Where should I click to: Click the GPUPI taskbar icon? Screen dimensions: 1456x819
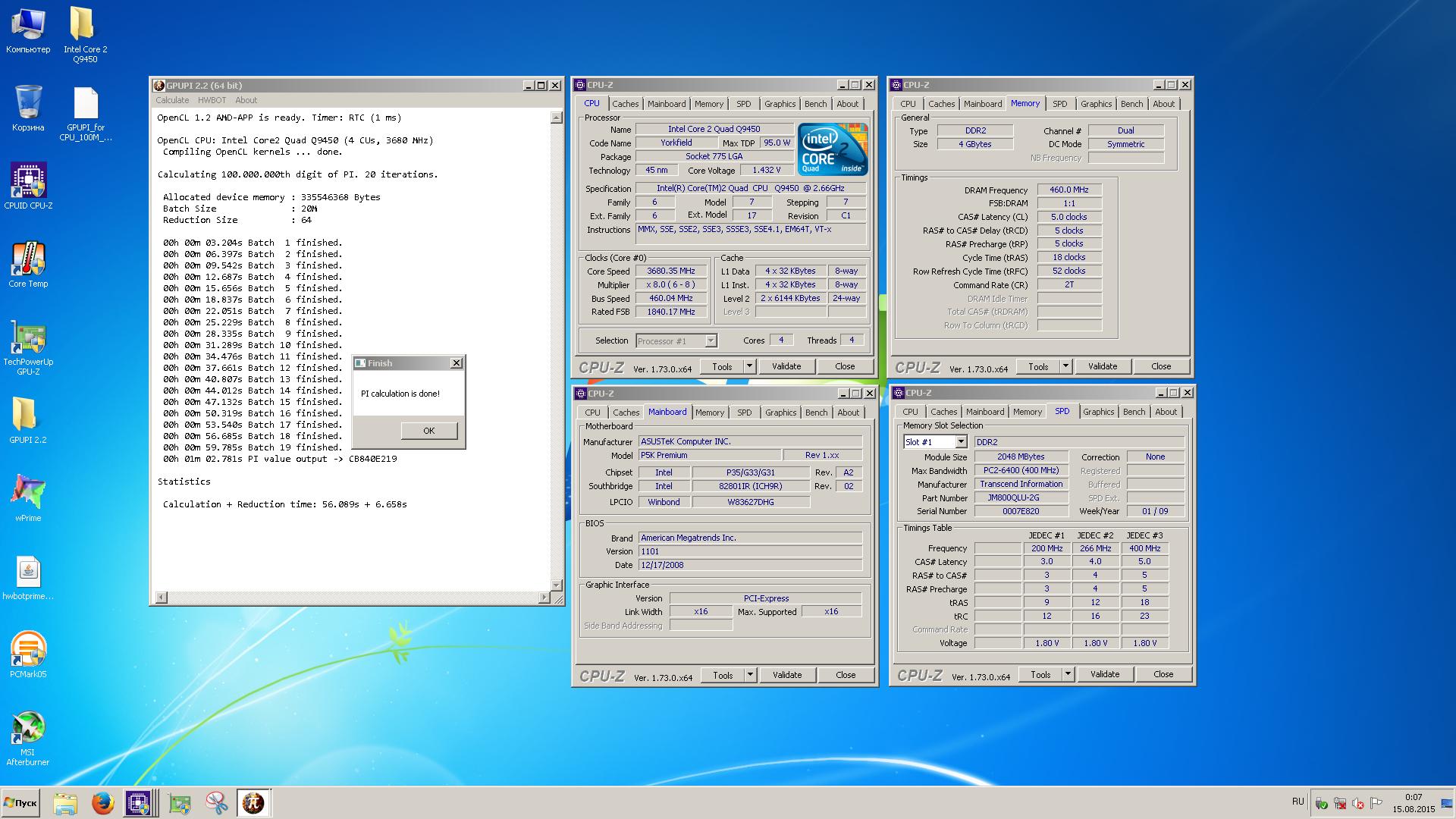pos(253,803)
